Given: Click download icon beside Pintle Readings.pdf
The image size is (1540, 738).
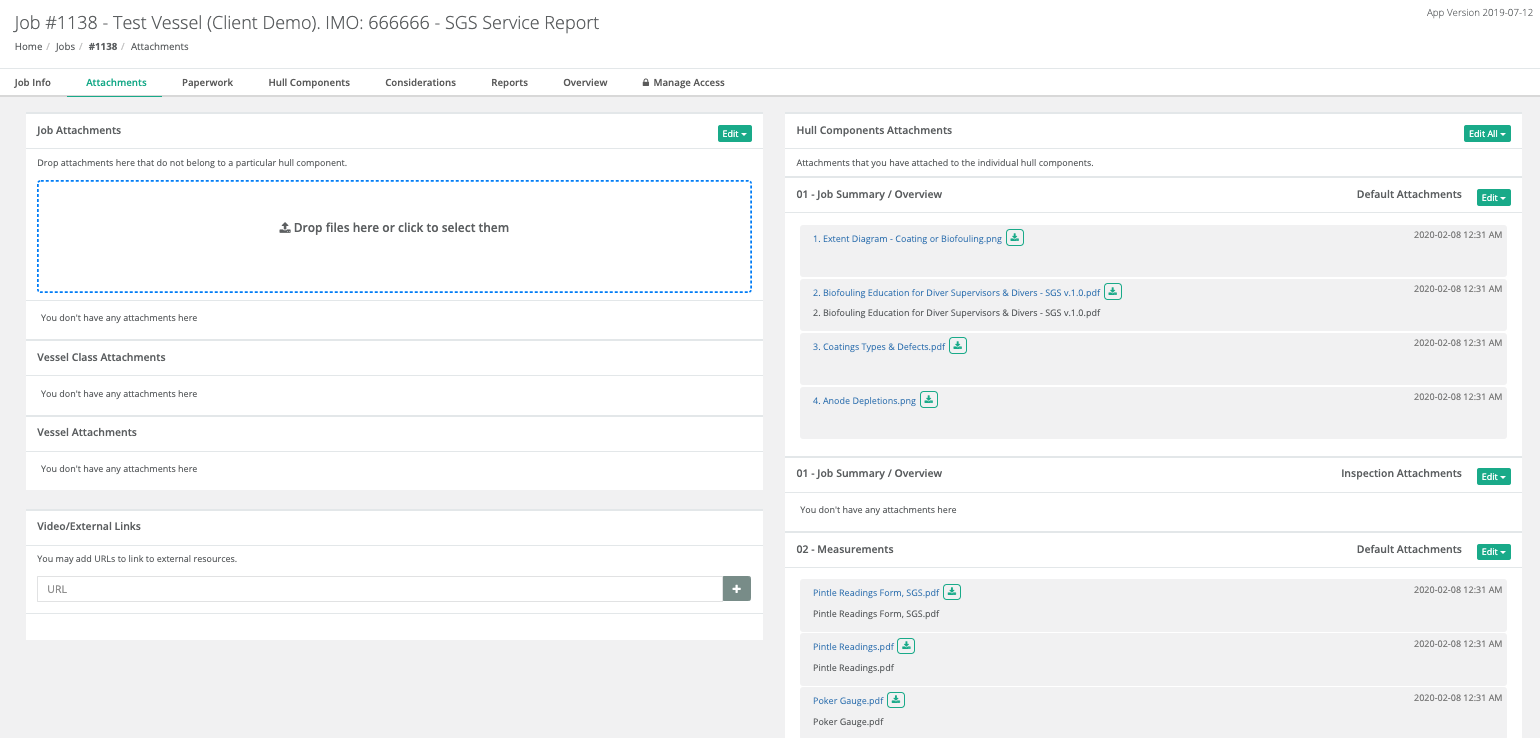Looking at the screenshot, I should pyautogui.click(x=906, y=646).
